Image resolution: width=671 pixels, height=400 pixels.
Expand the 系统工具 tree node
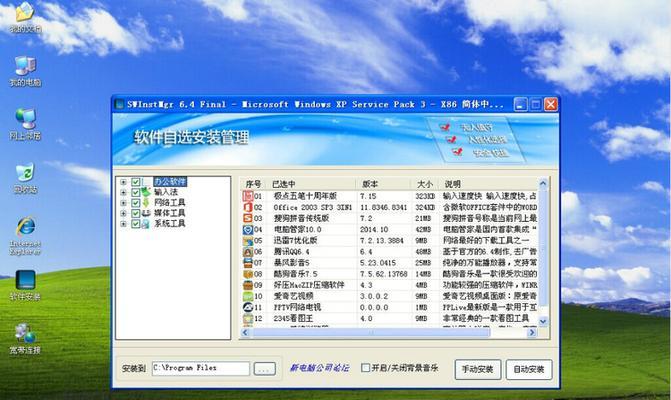click(x=124, y=223)
